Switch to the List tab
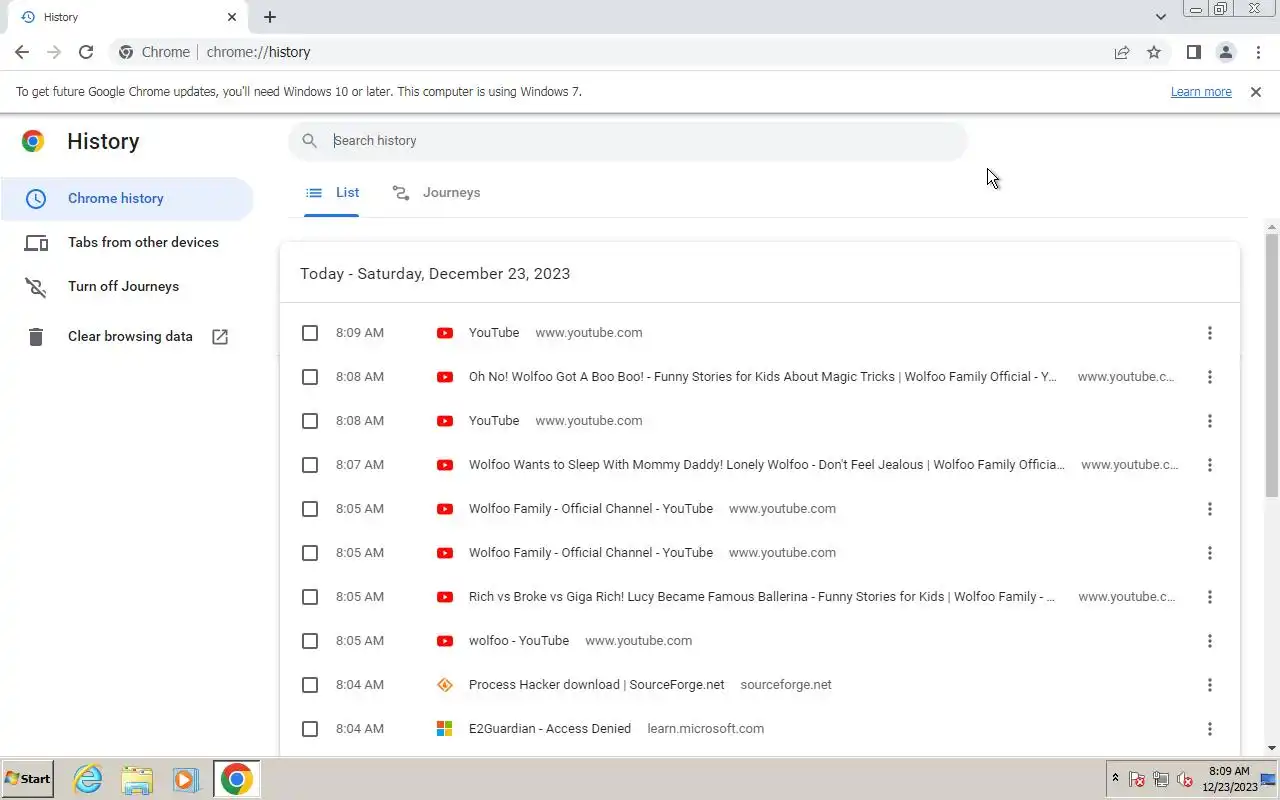This screenshot has height=800, width=1280. [332, 193]
